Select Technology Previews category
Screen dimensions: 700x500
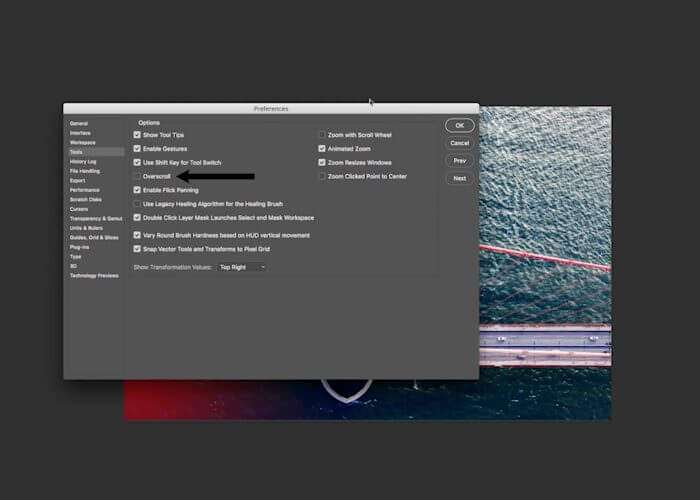click(x=94, y=276)
